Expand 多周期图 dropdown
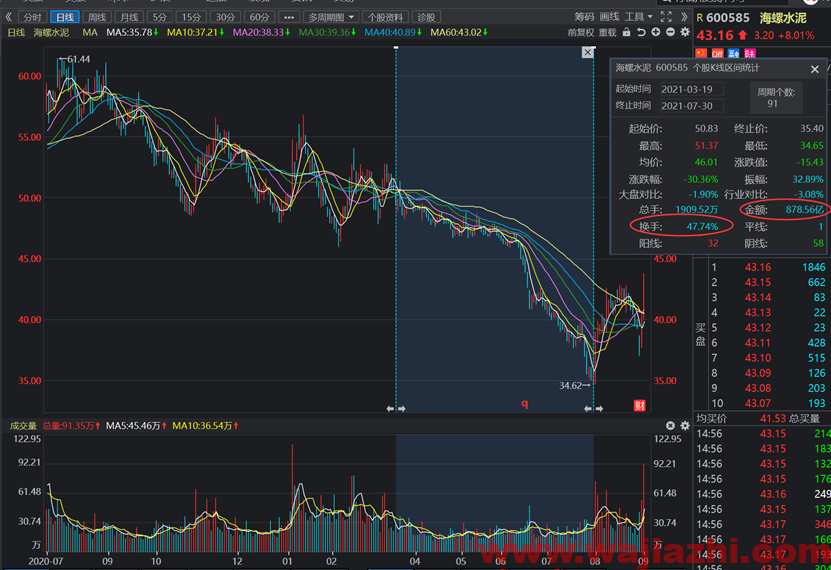This screenshot has width=831, height=570. coord(331,17)
